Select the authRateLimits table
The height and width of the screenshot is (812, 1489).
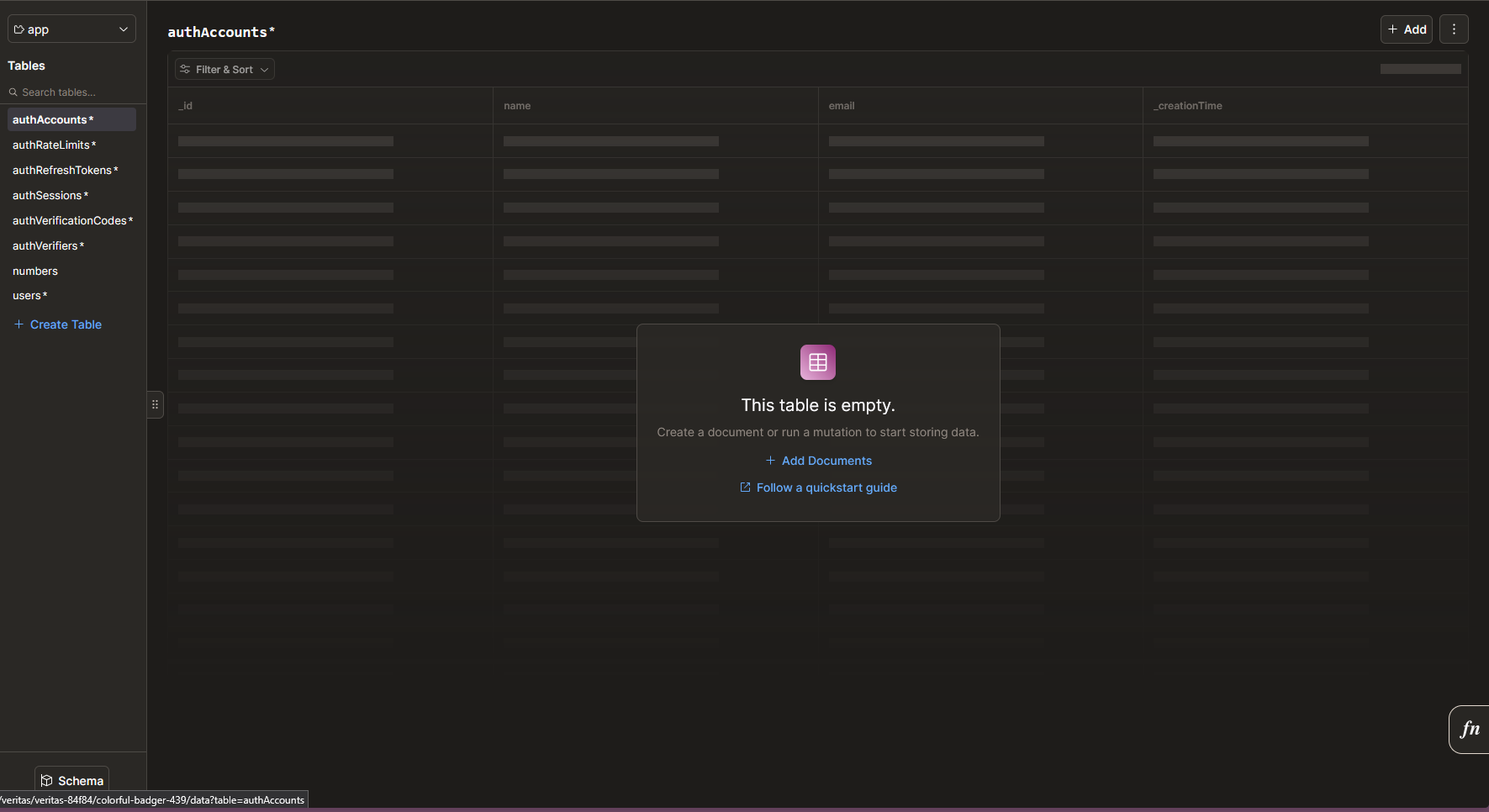click(71, 145)
